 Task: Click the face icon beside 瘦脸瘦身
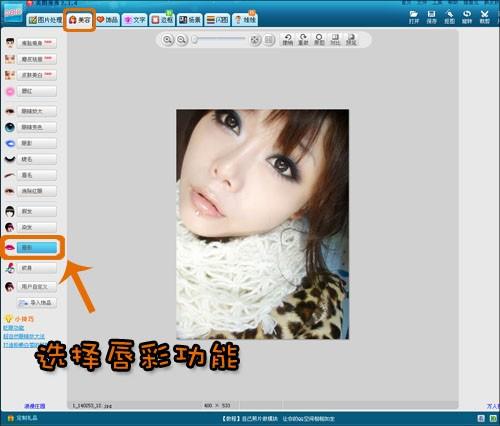click(x=10, y=43)
